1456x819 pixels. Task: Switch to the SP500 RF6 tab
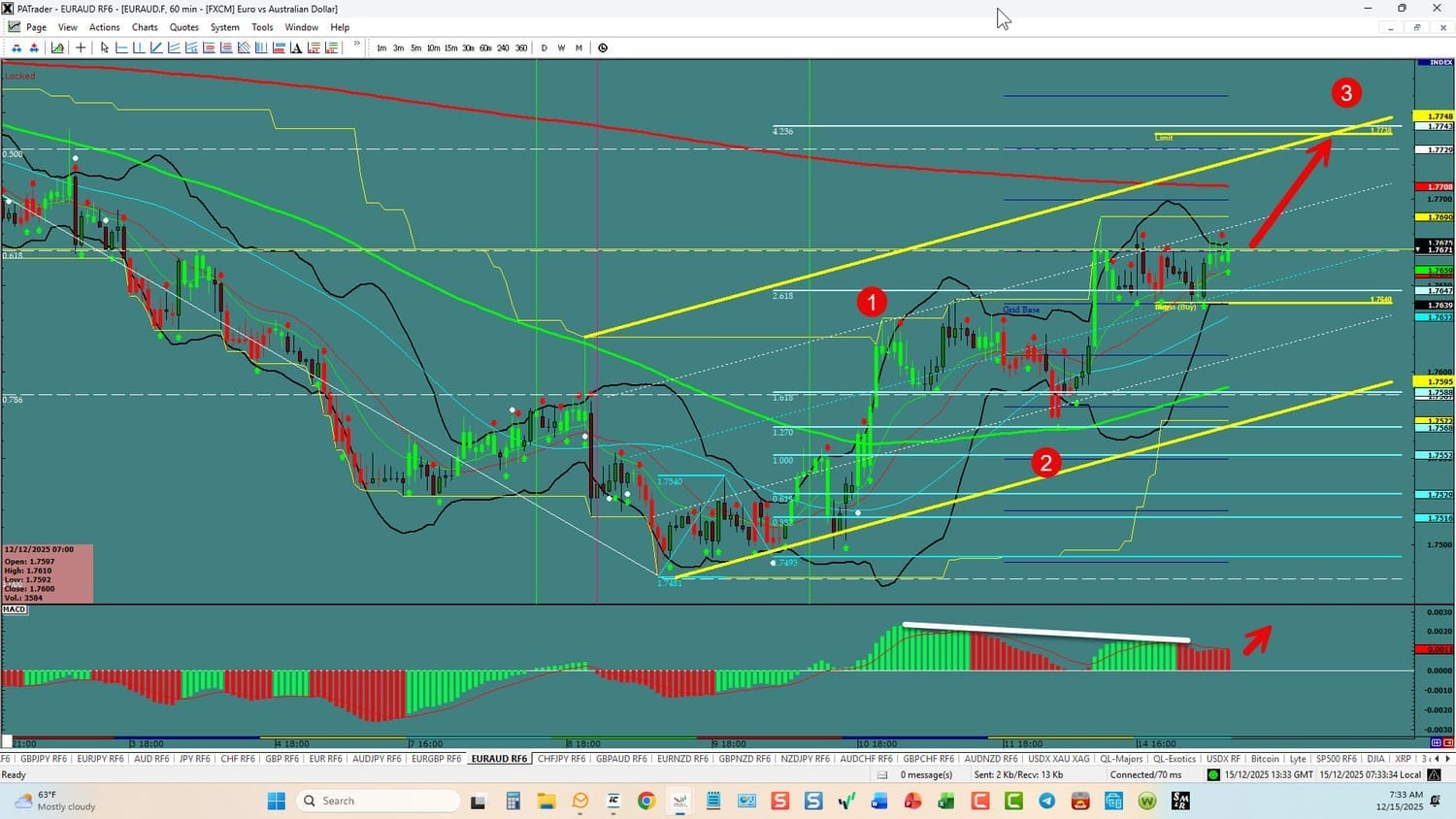(x=1336, y=759)
